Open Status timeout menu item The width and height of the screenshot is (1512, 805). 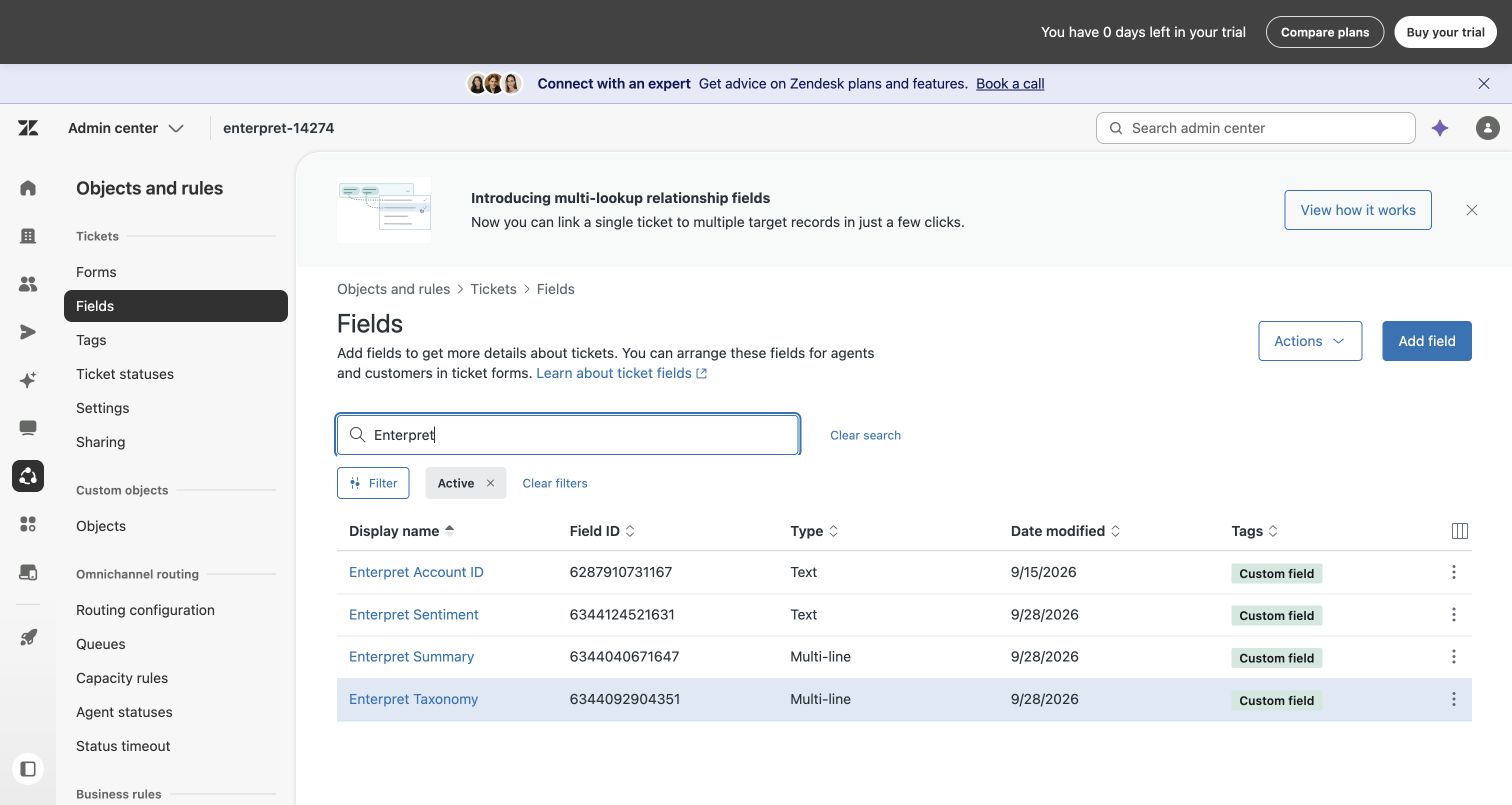[x=123, y=746]
